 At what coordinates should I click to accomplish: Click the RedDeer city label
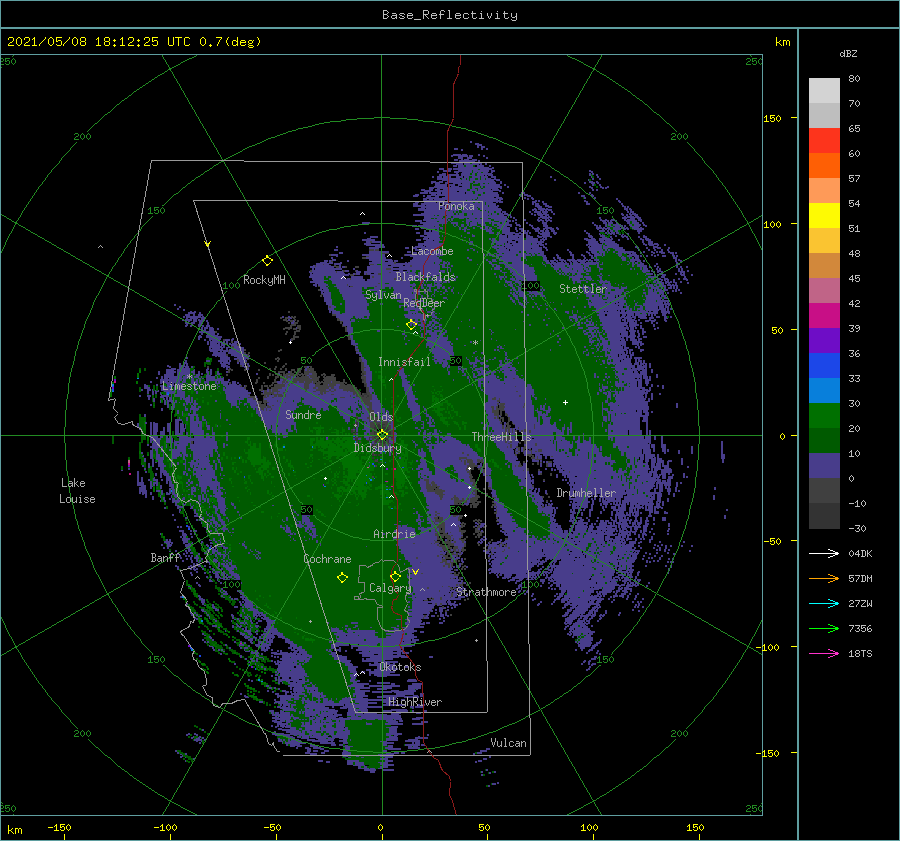click(424, 303)
